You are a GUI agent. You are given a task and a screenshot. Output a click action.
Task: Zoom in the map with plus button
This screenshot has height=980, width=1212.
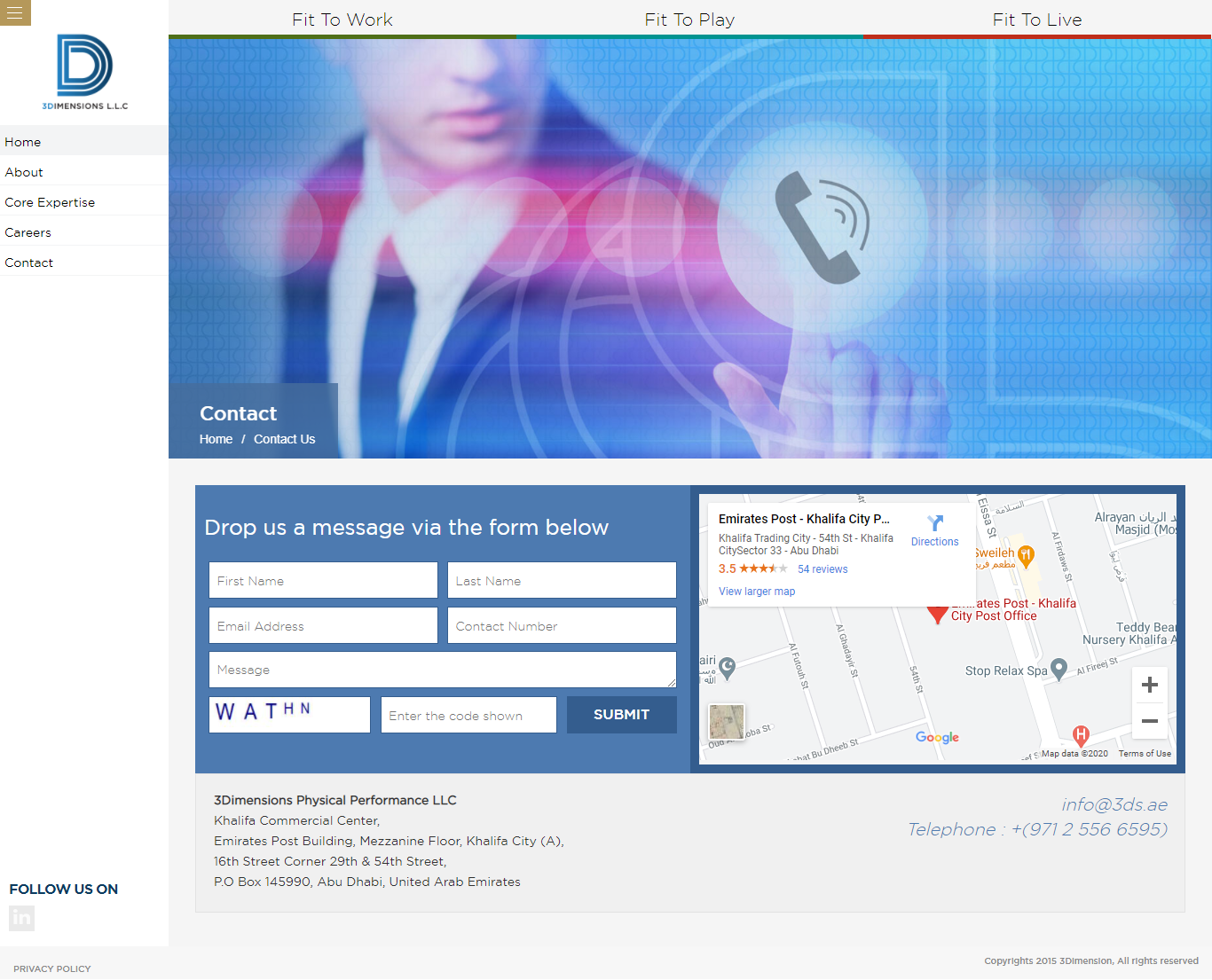[x=1150, y=685]
